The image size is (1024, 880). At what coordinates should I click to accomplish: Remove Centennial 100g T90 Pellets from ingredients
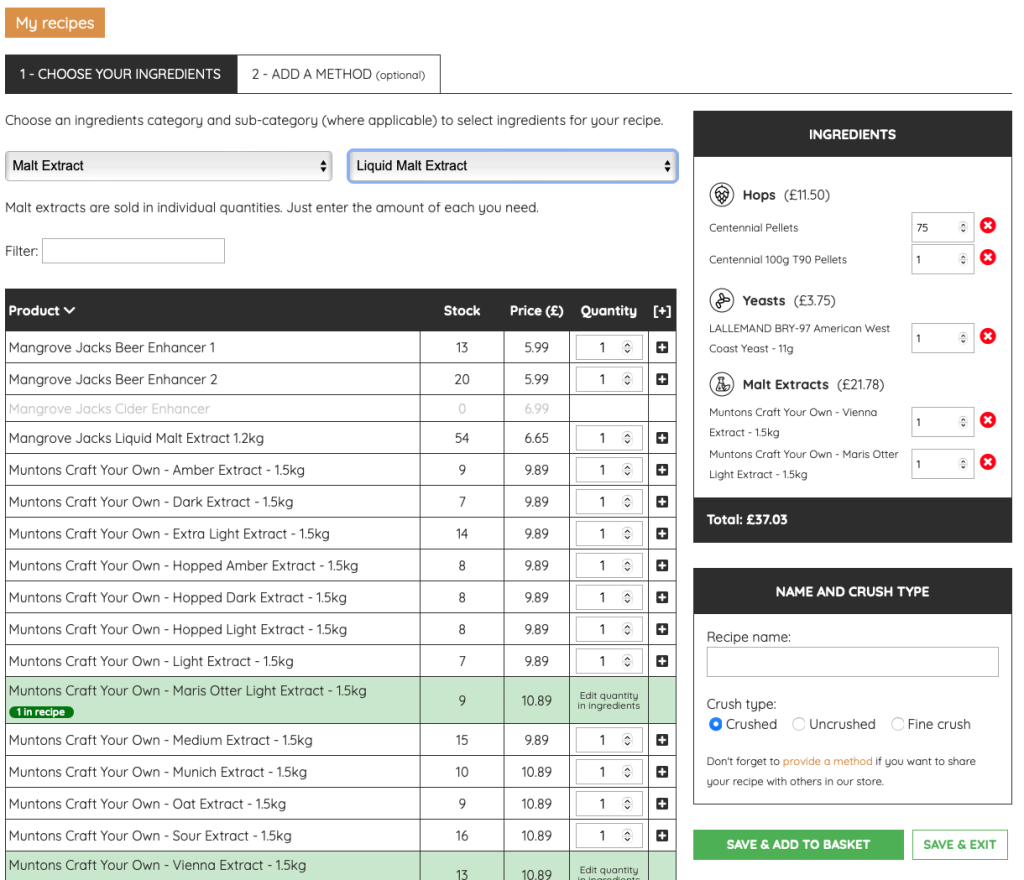988,258
